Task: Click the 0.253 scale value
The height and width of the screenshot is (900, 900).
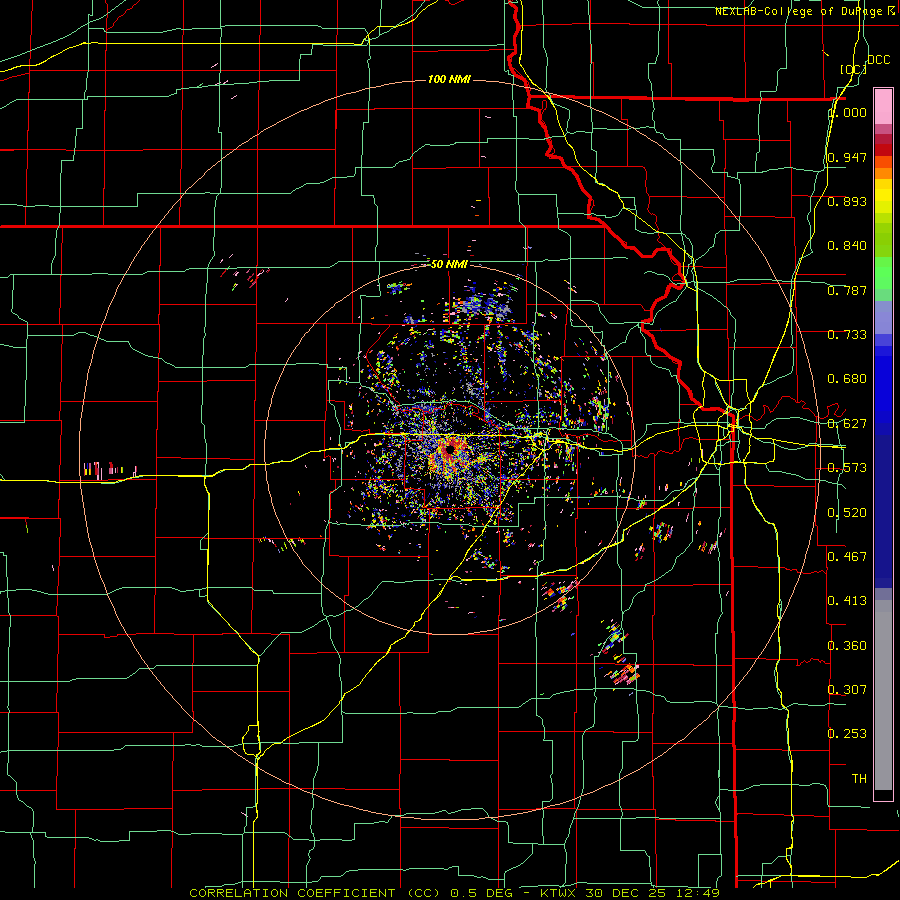Action: [847, 734]
